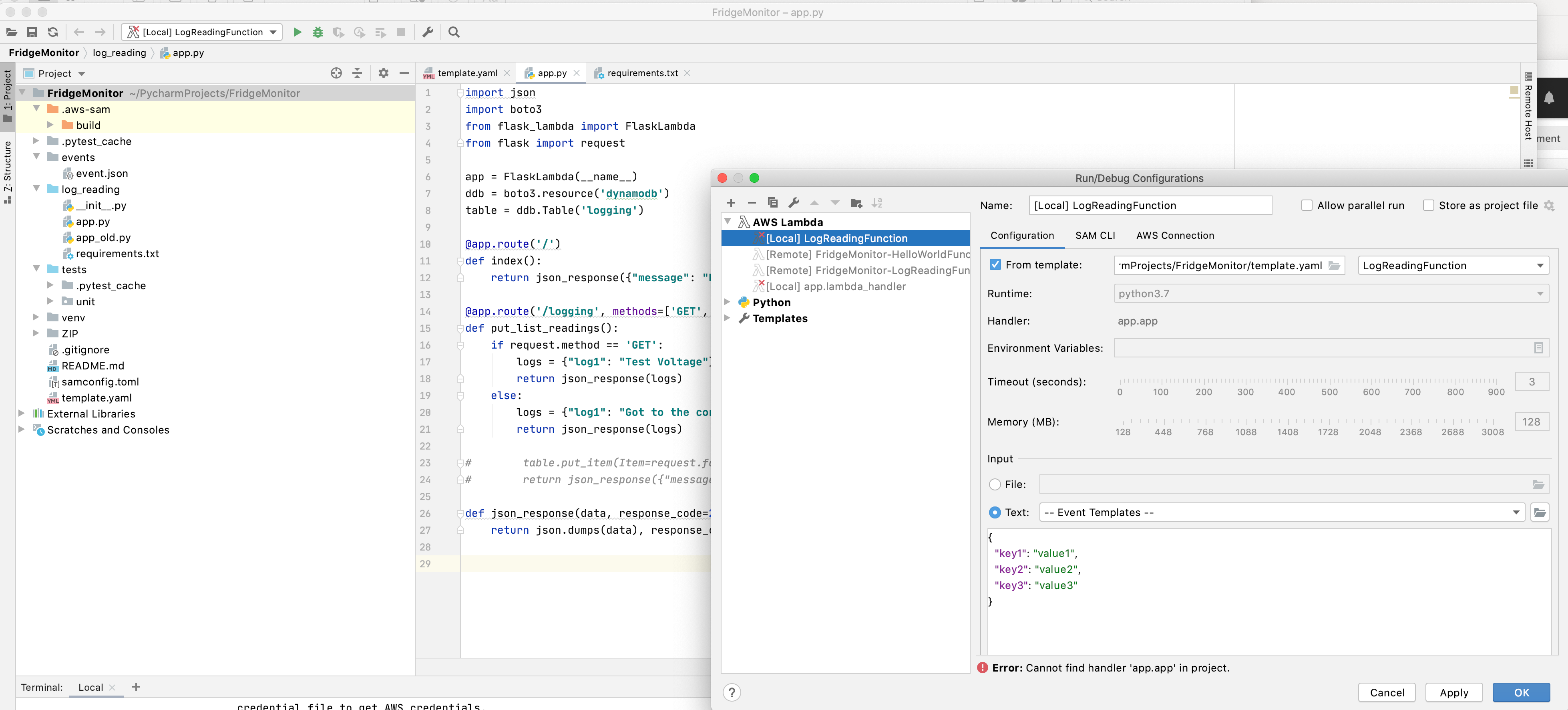
Task: Sort configurations alphabetically
Action: 877,203
